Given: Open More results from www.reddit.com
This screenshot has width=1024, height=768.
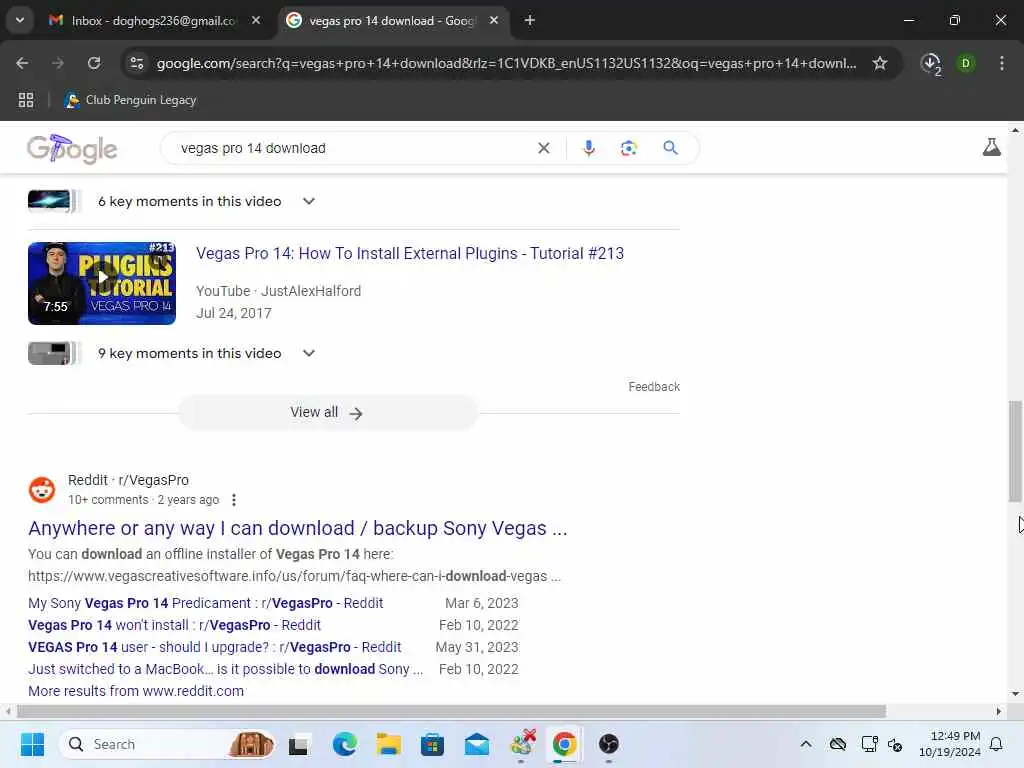Looking at the screenshot, I should [136, 691].
